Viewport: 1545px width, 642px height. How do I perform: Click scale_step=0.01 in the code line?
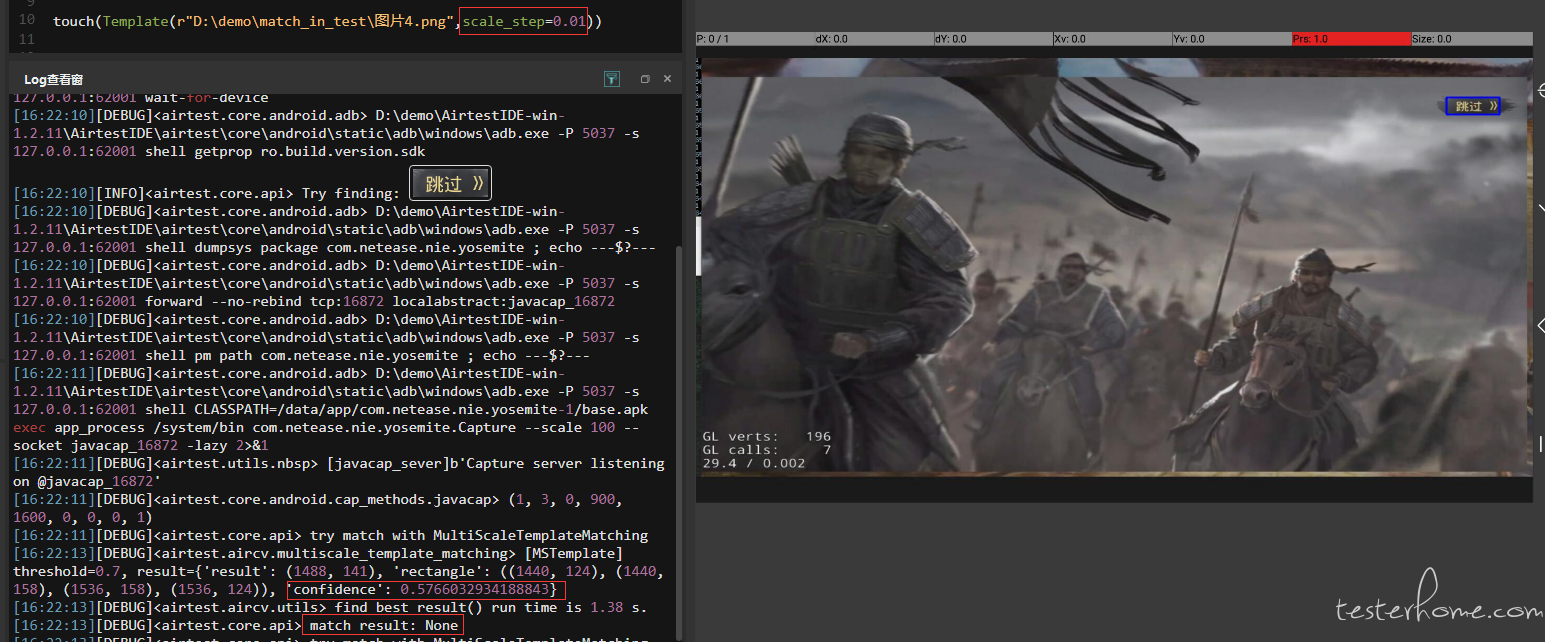point(524,21)
